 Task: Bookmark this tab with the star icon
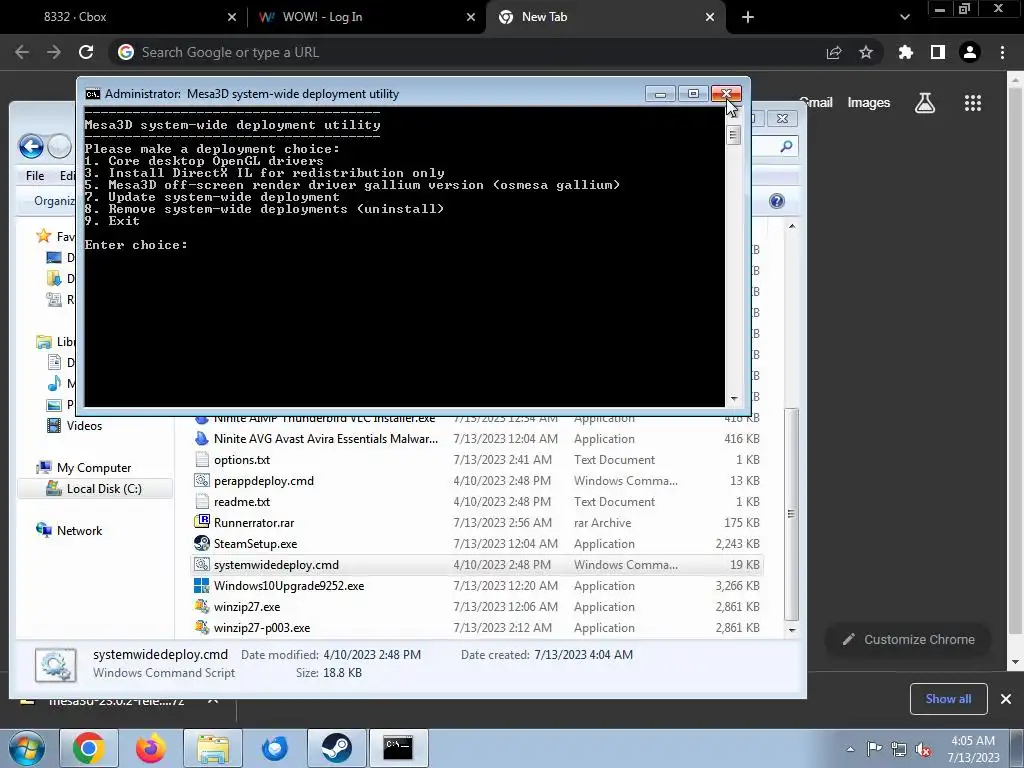pyautogui.click(x=866, y=52)
